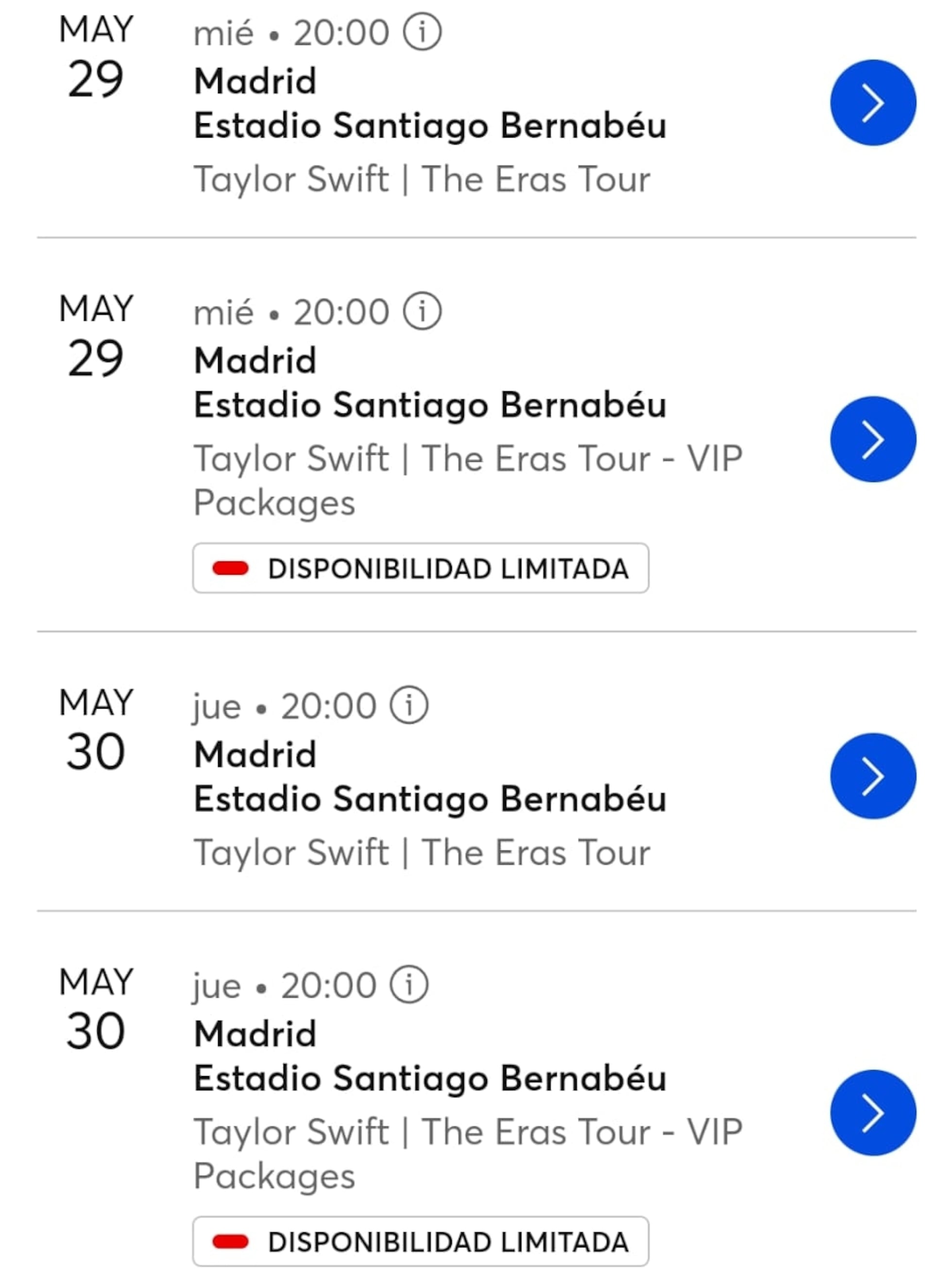This screenshot has height=1269, width=952.
Task: Select Estadio Santiago Bernabéu in May 29 VIP event
Action: click(x=430, y=406)
